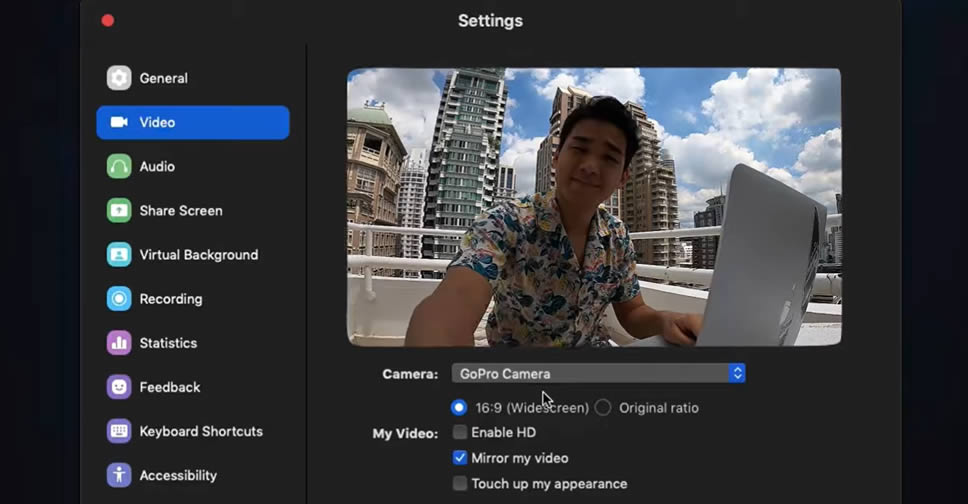
Task: Click the Feedback smiley icon
Action: 119,386
